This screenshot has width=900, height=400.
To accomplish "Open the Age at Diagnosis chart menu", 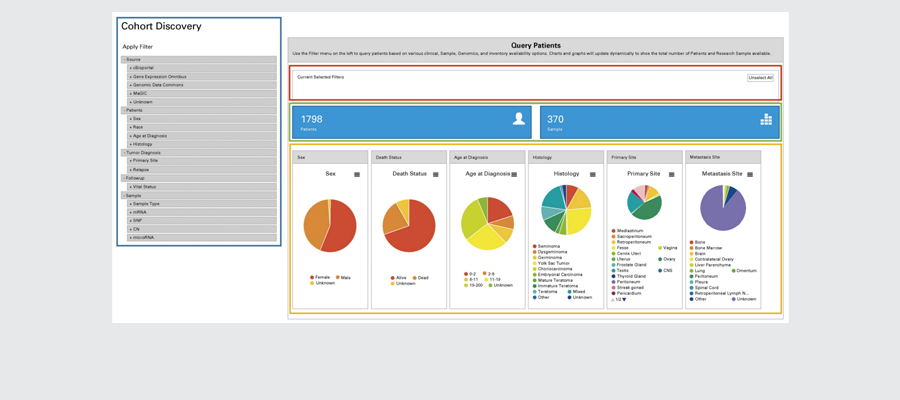I will pos(514,174).
